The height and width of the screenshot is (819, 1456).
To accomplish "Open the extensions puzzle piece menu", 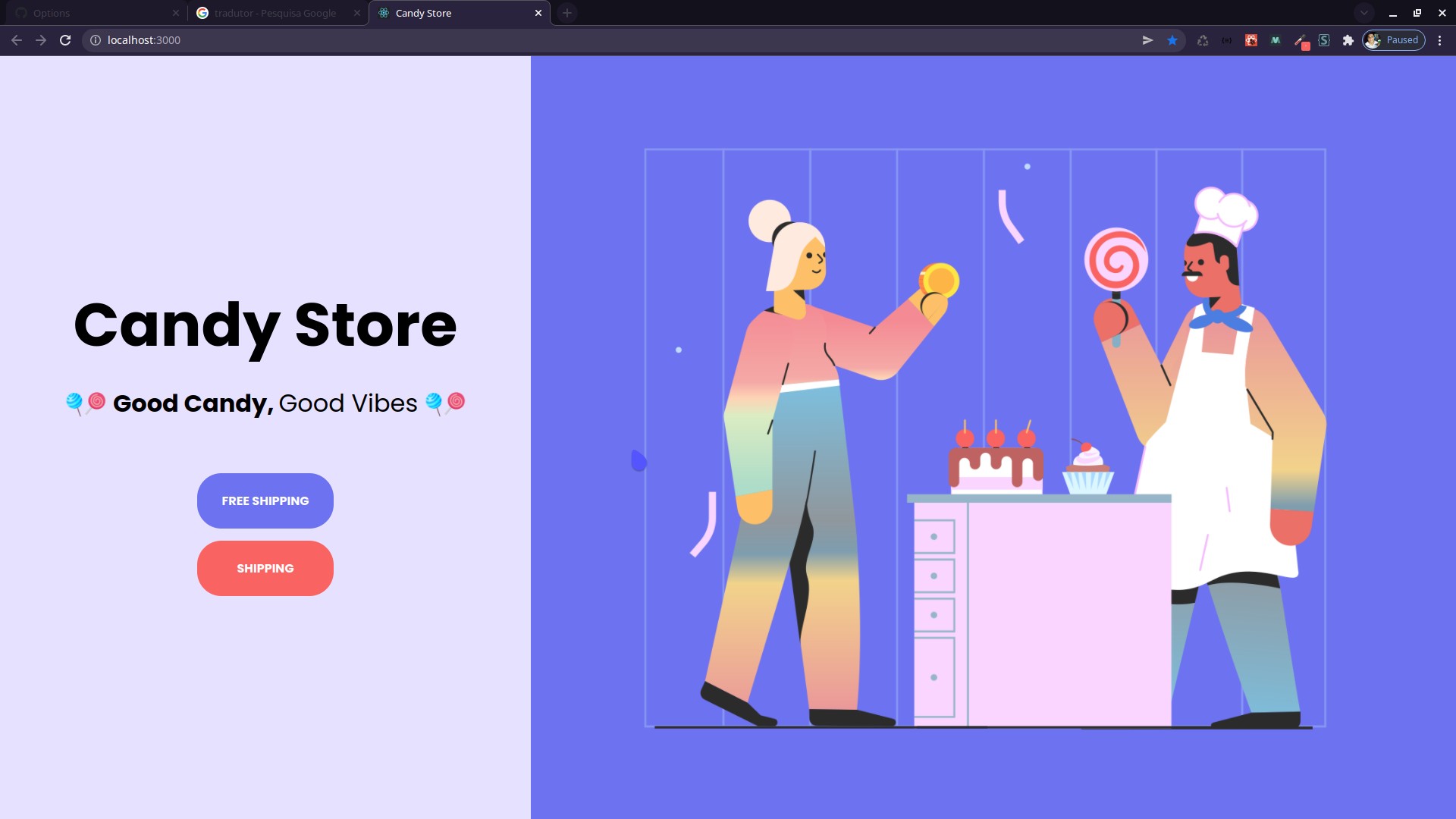I will (1348, 40).
